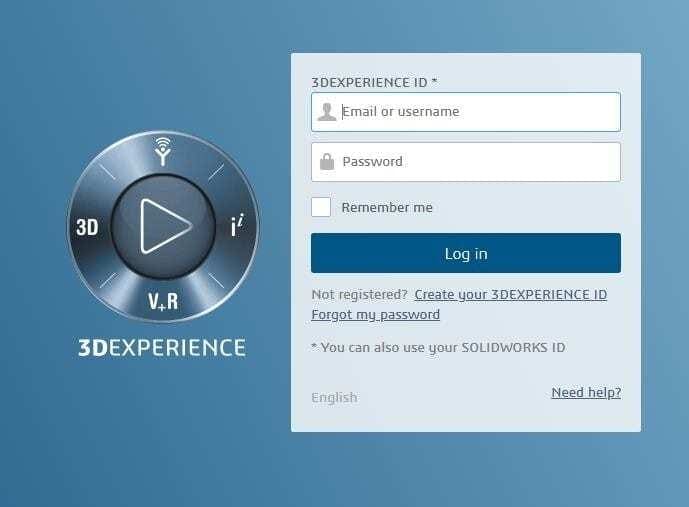The height and width of the screenshot is (507, 689).
Task: Click the 'Not registered?' text
Action: click(x=359, y=294)
